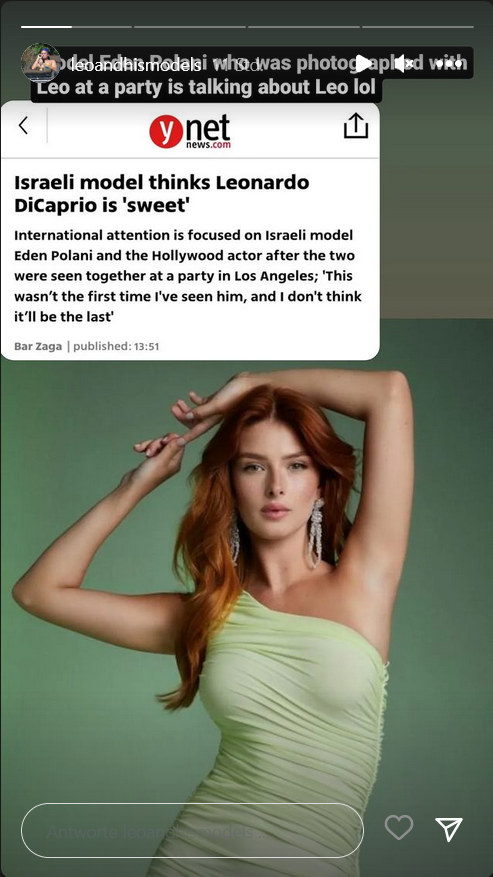Jump to the first story progress segment
493x877 pixels.
(76, 27)
